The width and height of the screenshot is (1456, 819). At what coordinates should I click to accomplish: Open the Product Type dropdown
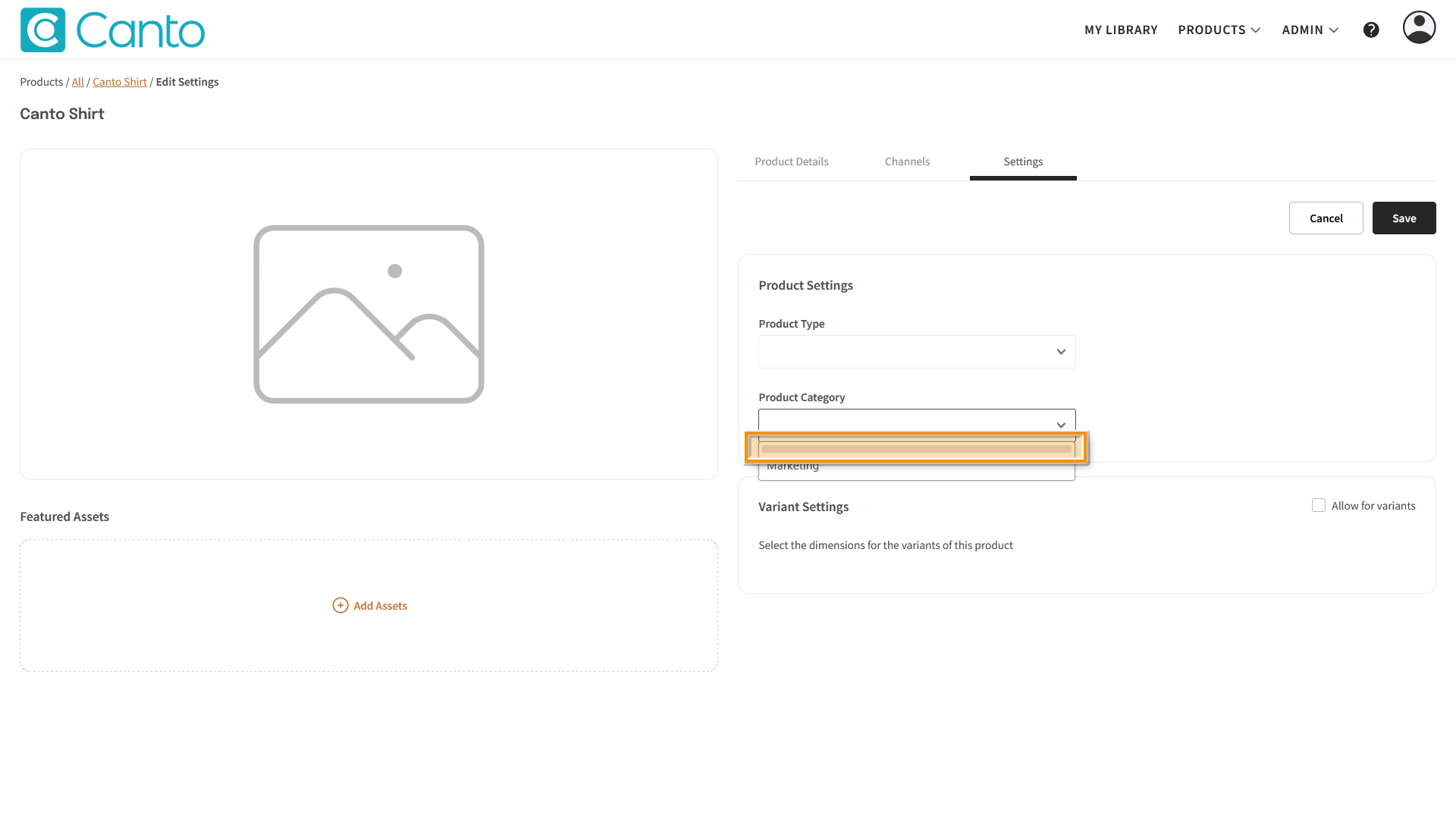(x=917, y=352)
